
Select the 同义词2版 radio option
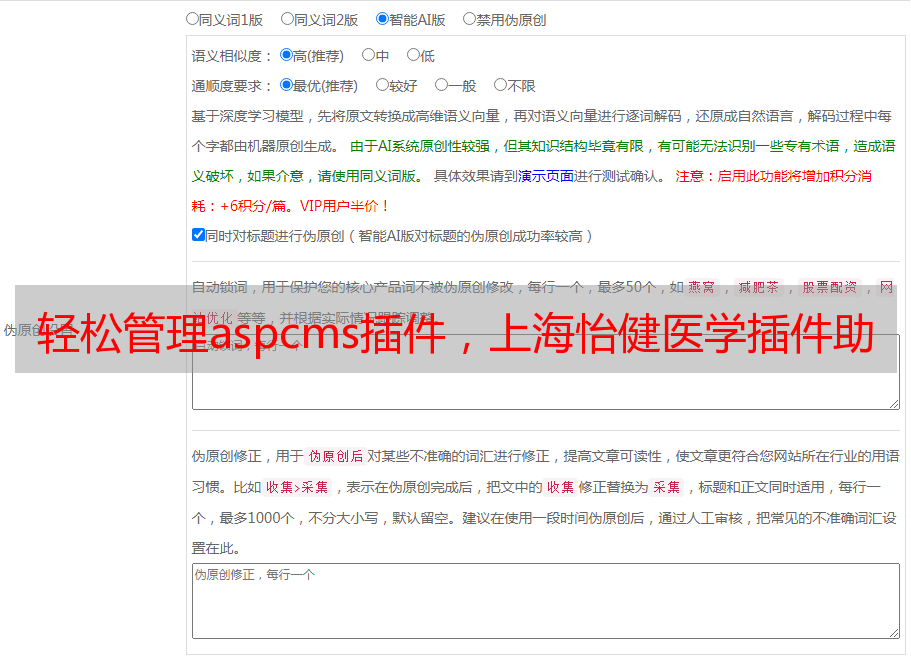click(287, 19)
